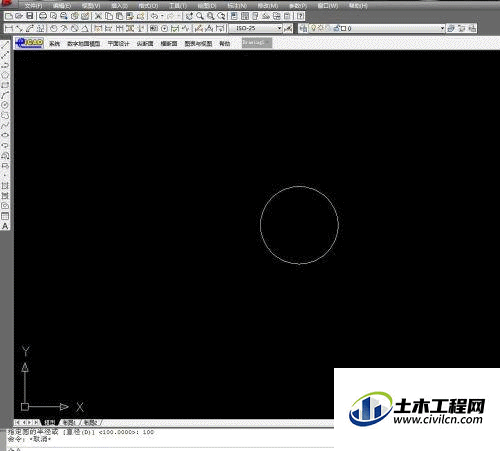Viewport: 500px width, 451px height.
Task: Open the Insert (插入) menu
Action: (119, 5)
